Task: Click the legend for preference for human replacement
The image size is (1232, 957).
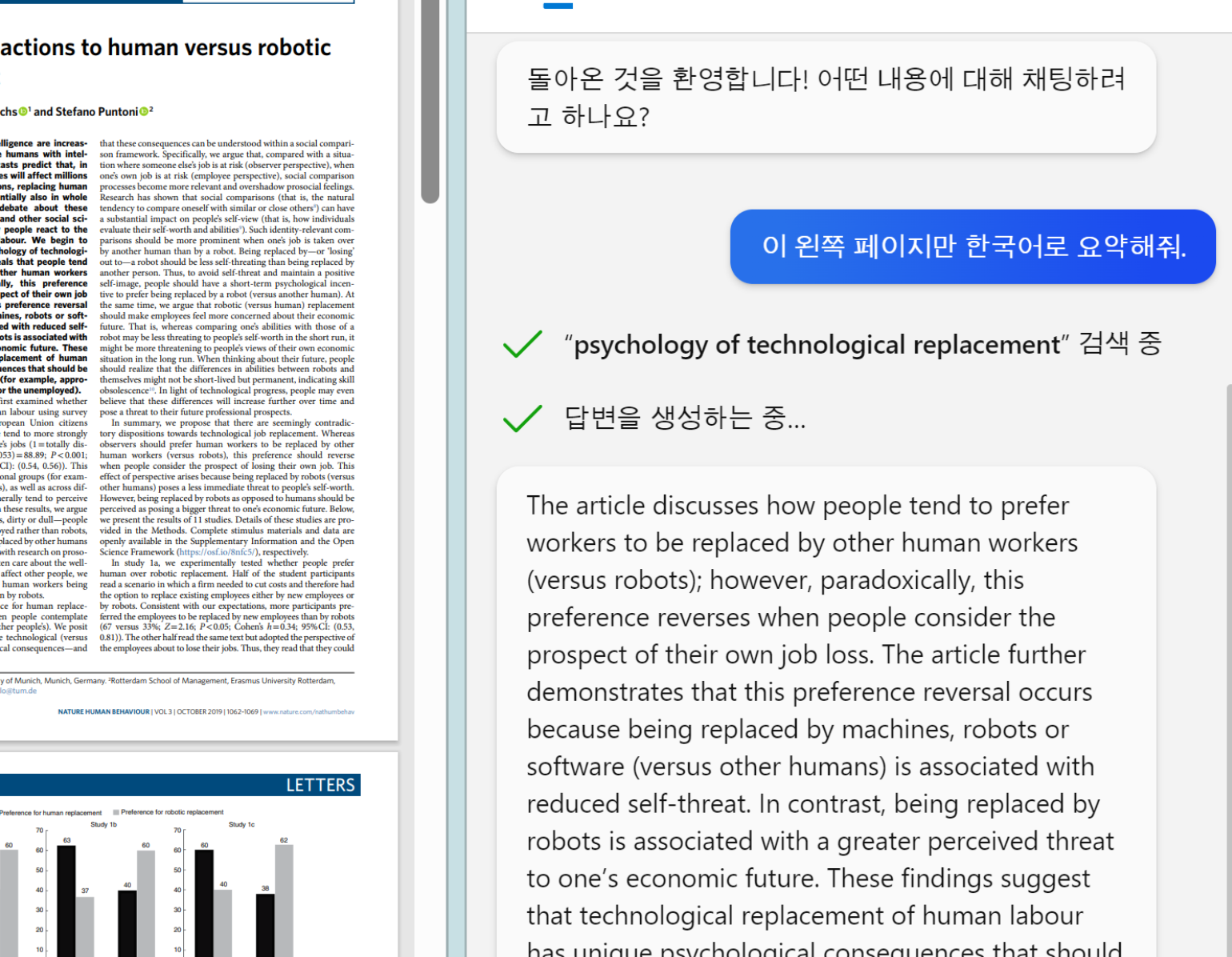Action: [50, 811]
